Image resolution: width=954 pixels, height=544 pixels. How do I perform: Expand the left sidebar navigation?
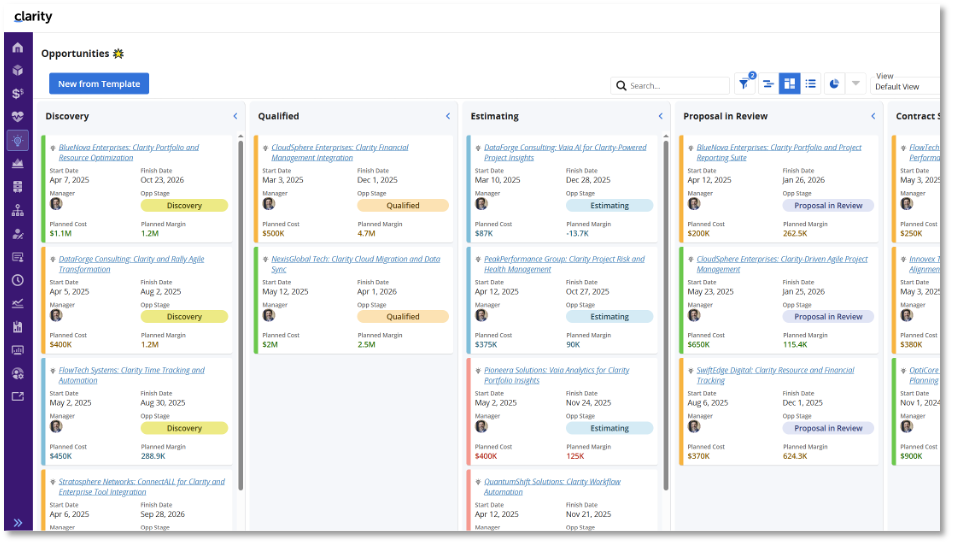(17, 522)
